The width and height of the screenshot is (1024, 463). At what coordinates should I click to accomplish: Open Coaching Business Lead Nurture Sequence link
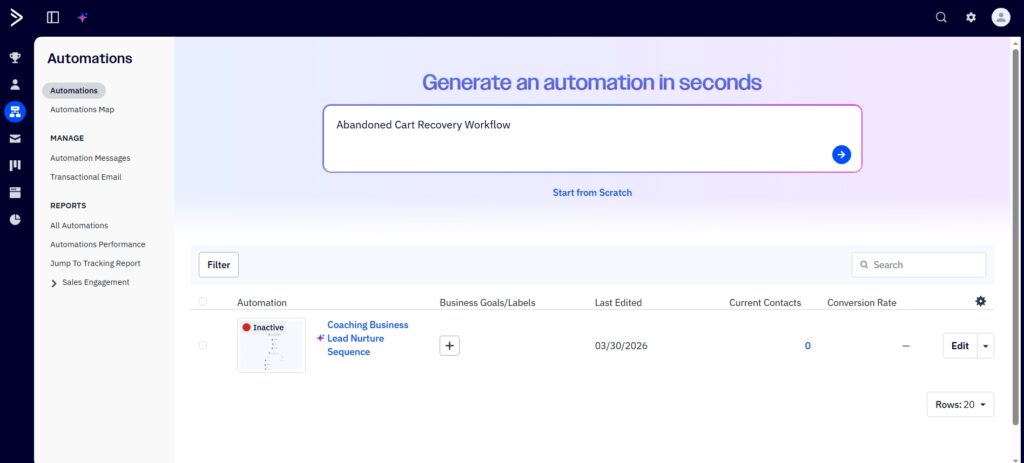[368, 338]
